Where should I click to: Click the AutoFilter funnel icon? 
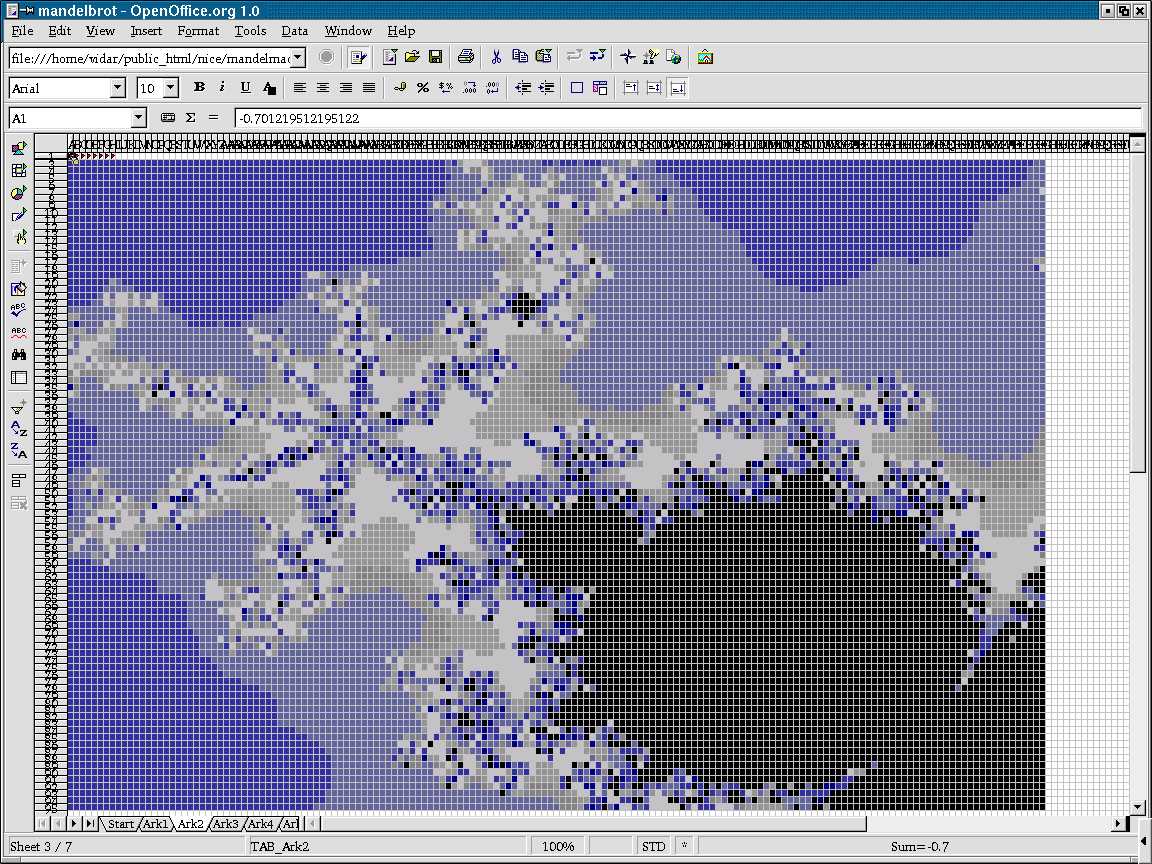pyautogui.click(x=19, y=407)
